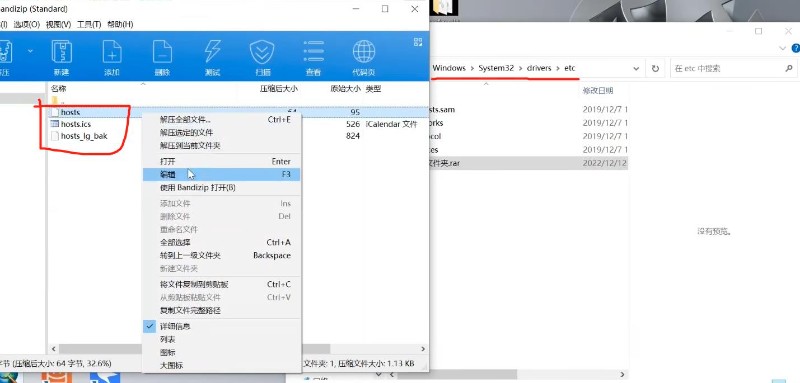Image resolution: width=800 pixels, height=383 pixels.
Task: Click etc in Explorer breadcrumb path
Action: (569, 68)
